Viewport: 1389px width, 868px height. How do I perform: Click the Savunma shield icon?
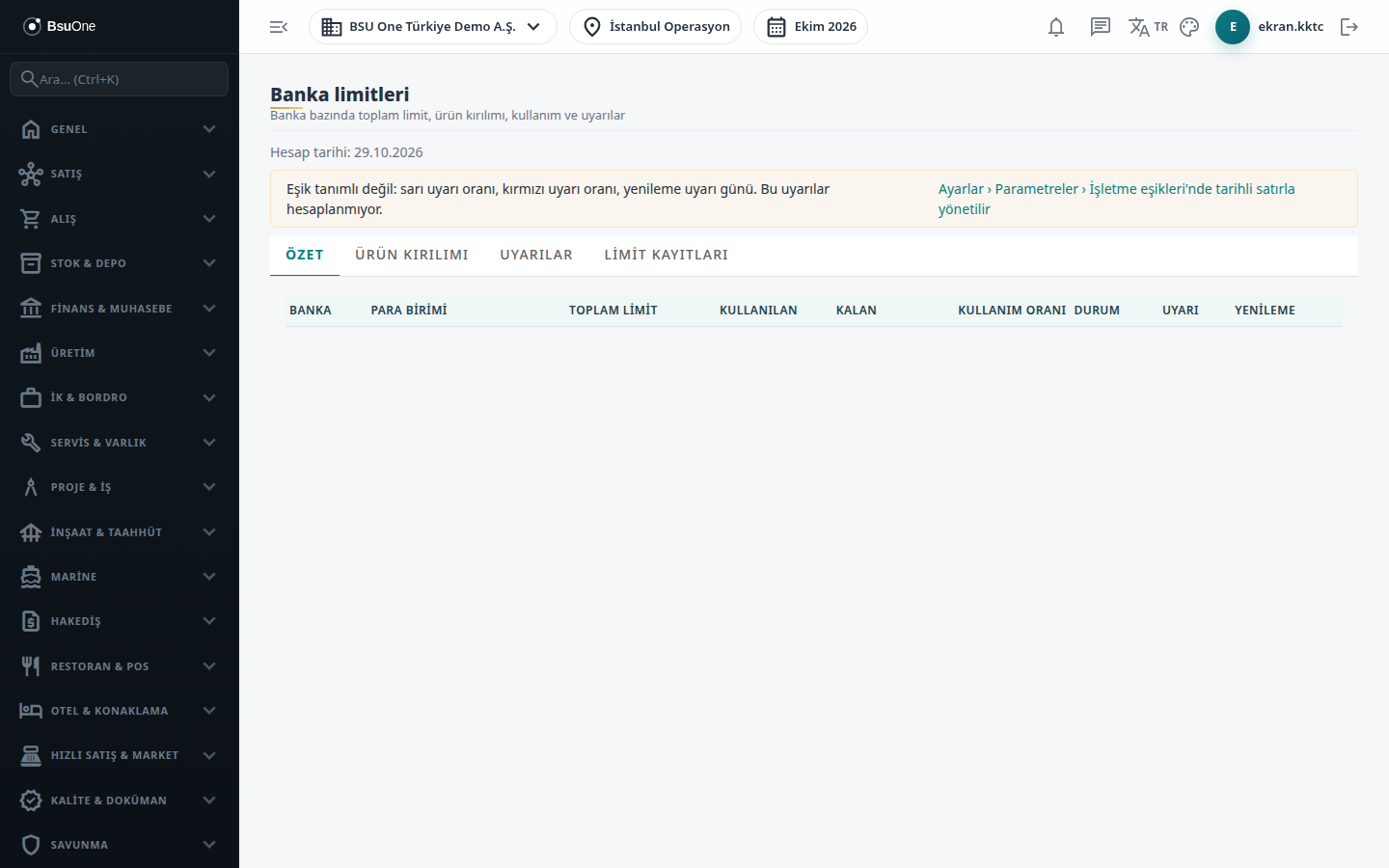31,845
